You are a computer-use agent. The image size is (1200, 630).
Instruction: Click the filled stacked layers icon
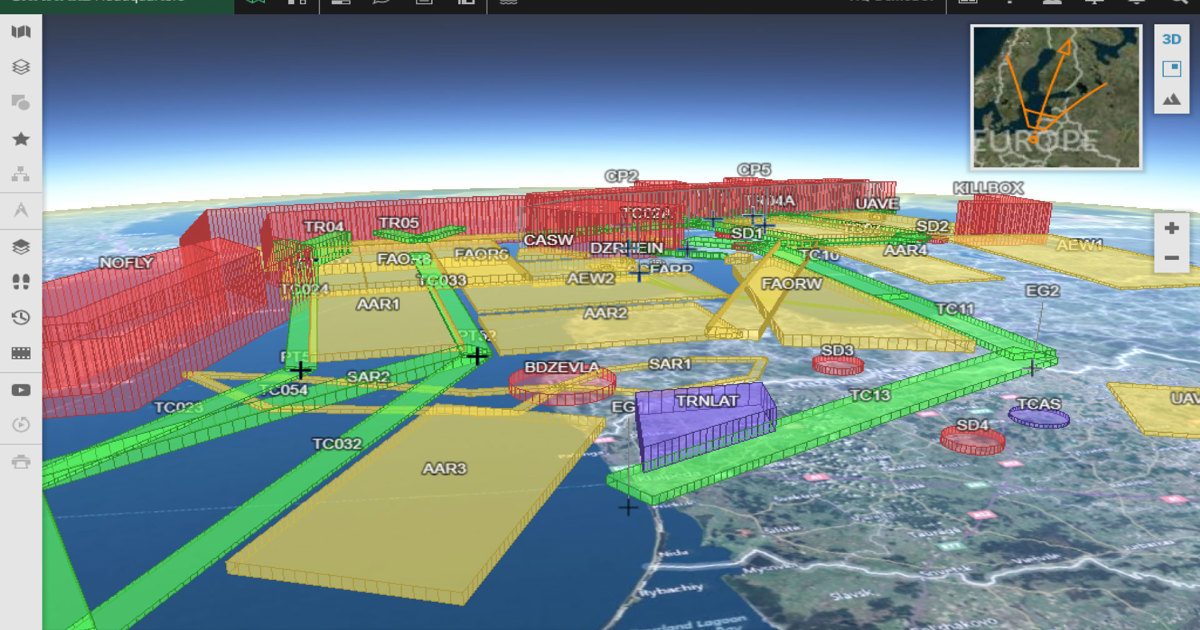coord(20,246)
